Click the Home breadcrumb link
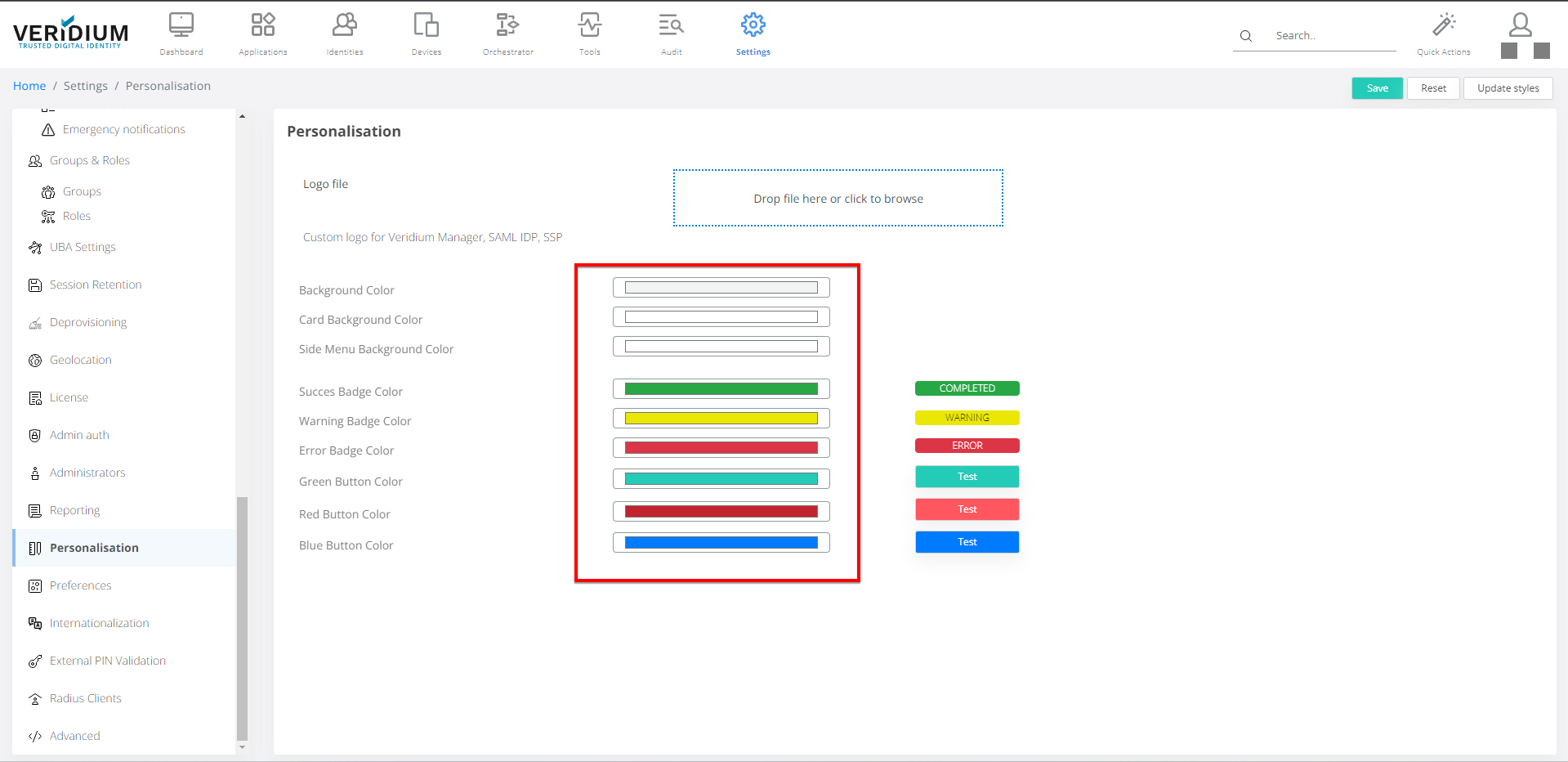 click(x=29, y=86)
